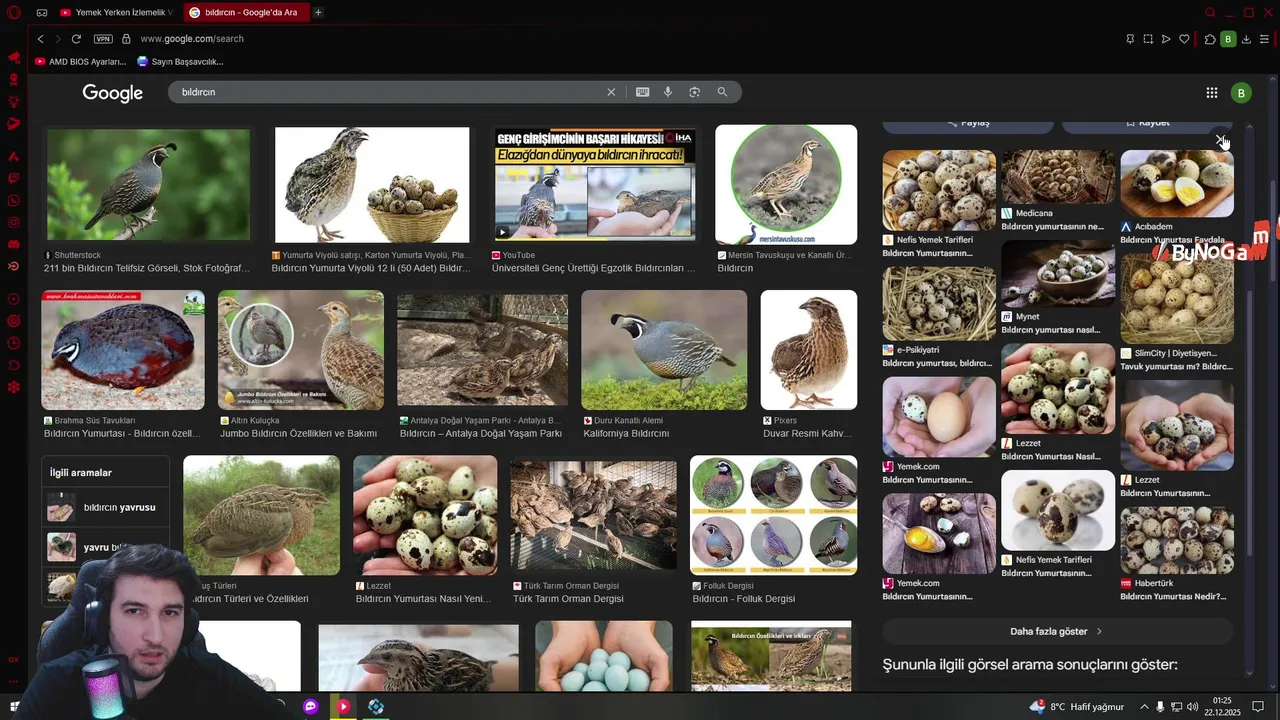Image resolution: width=1280 pixels, height=720 pixels.
Task: Go forward in browser history
Action: click(59, 39)
